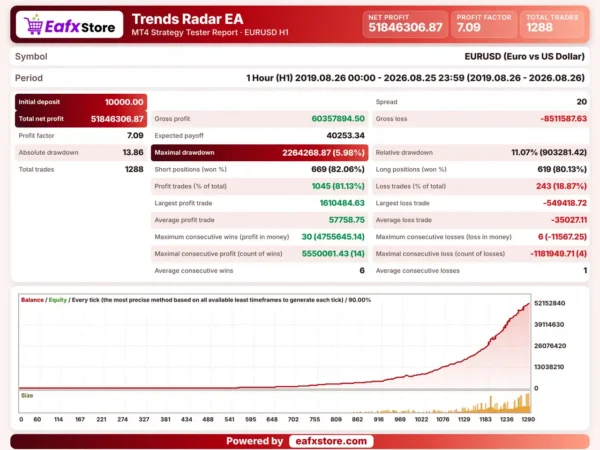Select the Net Profit 51846306.87 header card
The width and height of the screenshot is (600, 450).
[x=405, y=24]
